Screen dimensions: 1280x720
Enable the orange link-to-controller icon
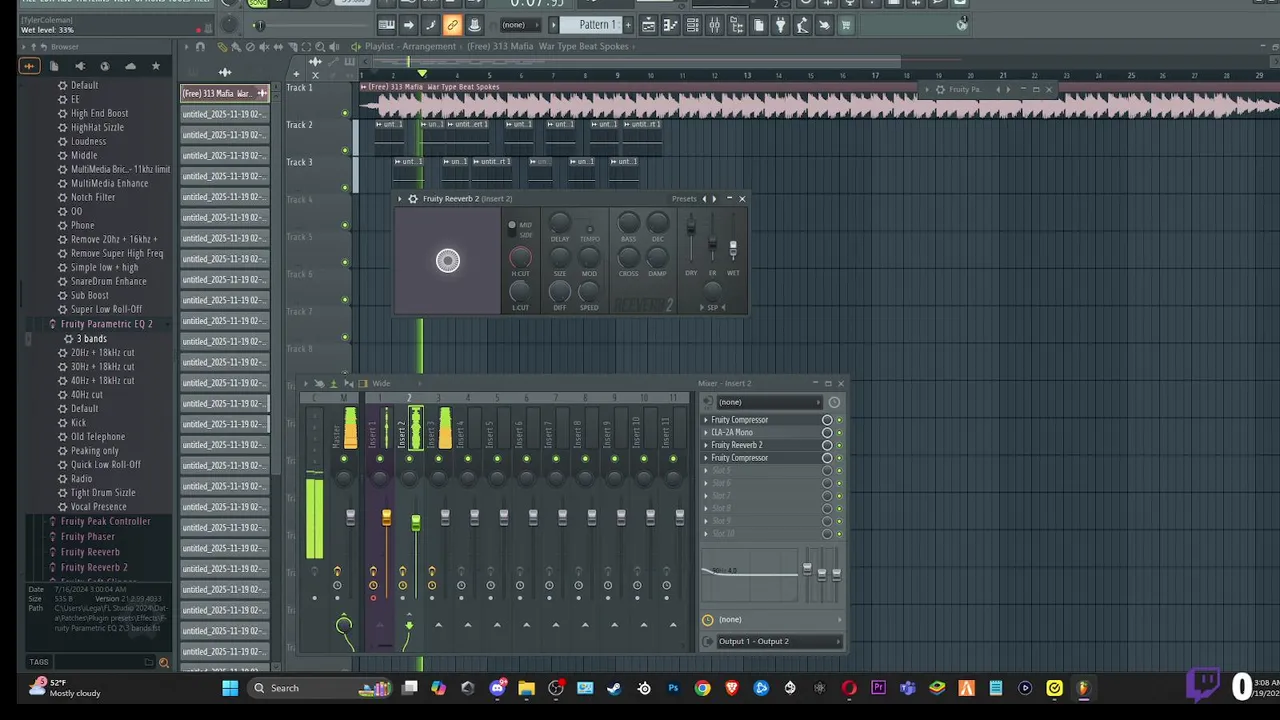coord(453,25)
